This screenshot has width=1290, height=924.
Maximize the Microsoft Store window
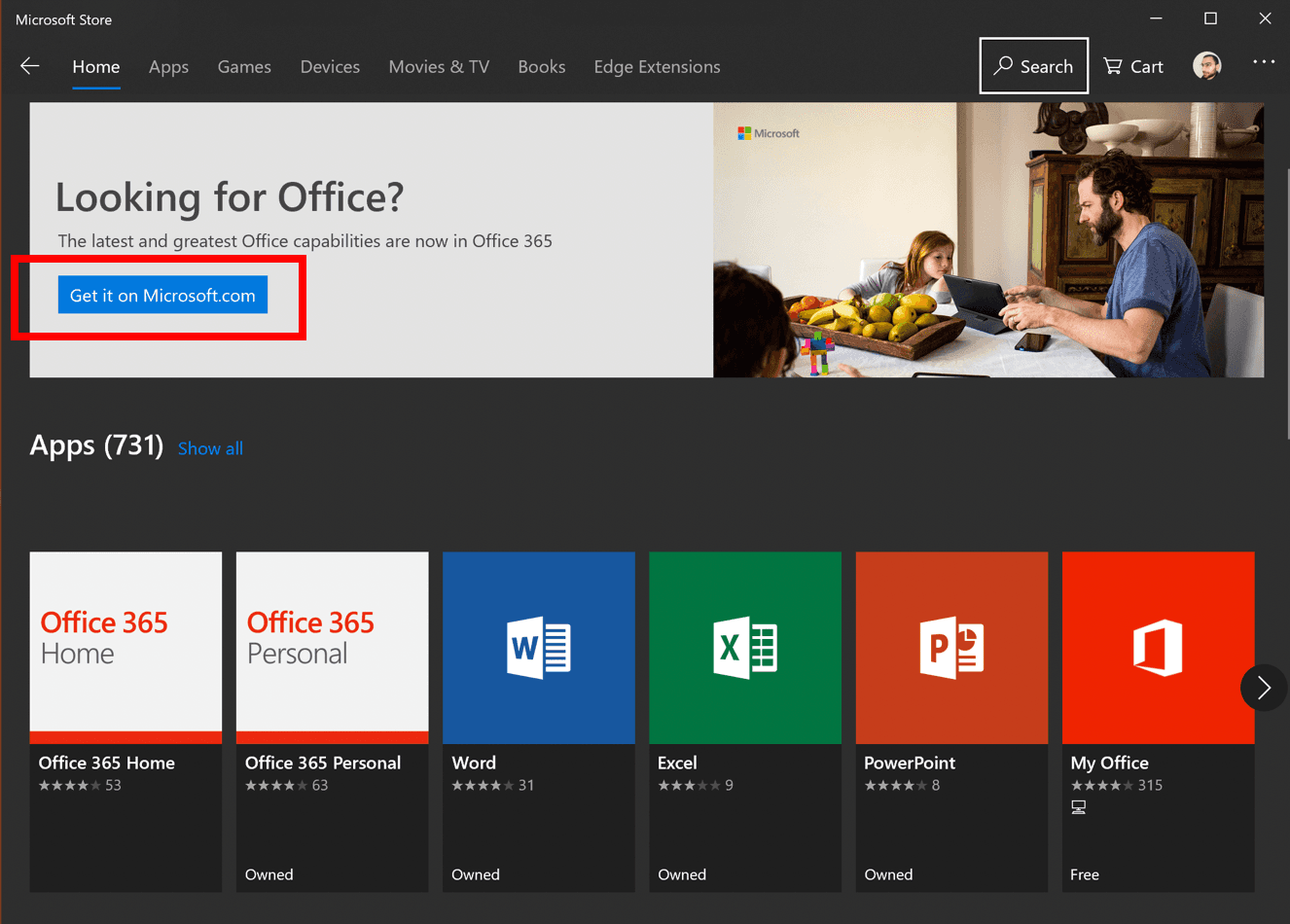coord(1210,18)
